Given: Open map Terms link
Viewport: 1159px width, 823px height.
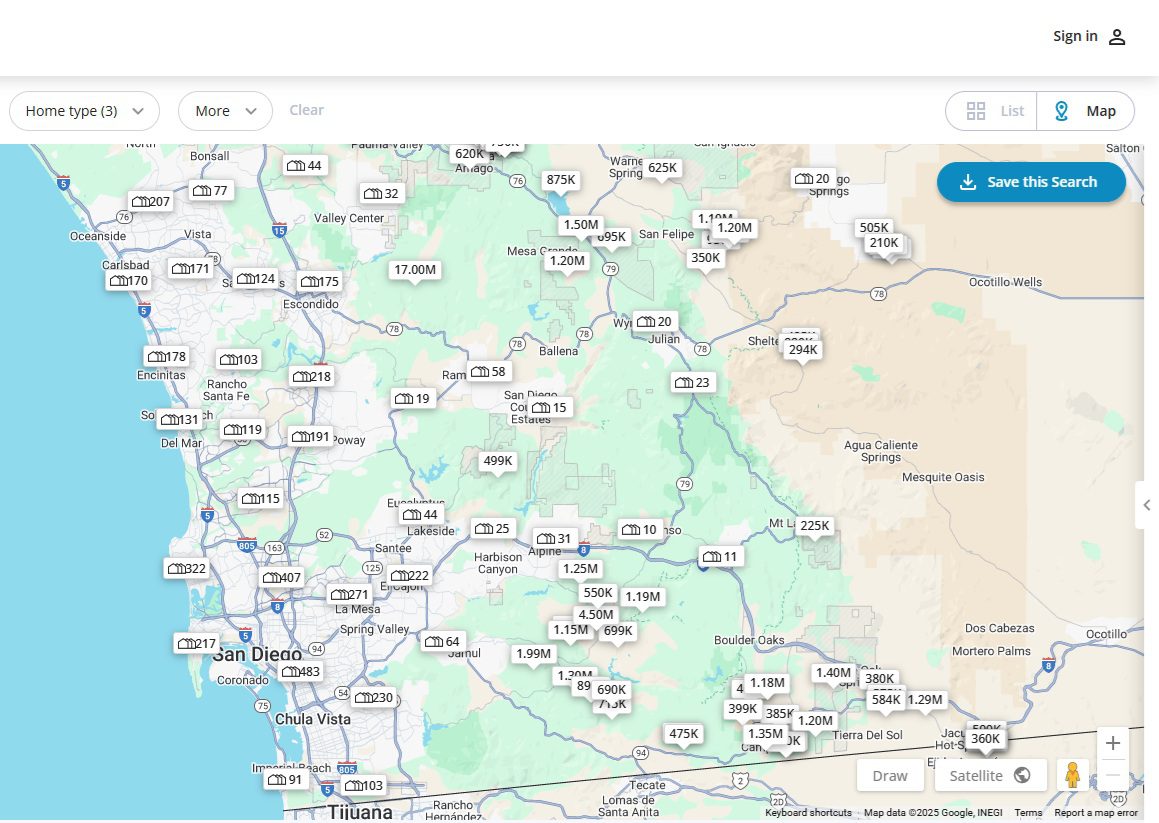Looking at the screenshot, I should pyautogui.click(x=1028, y=813).
